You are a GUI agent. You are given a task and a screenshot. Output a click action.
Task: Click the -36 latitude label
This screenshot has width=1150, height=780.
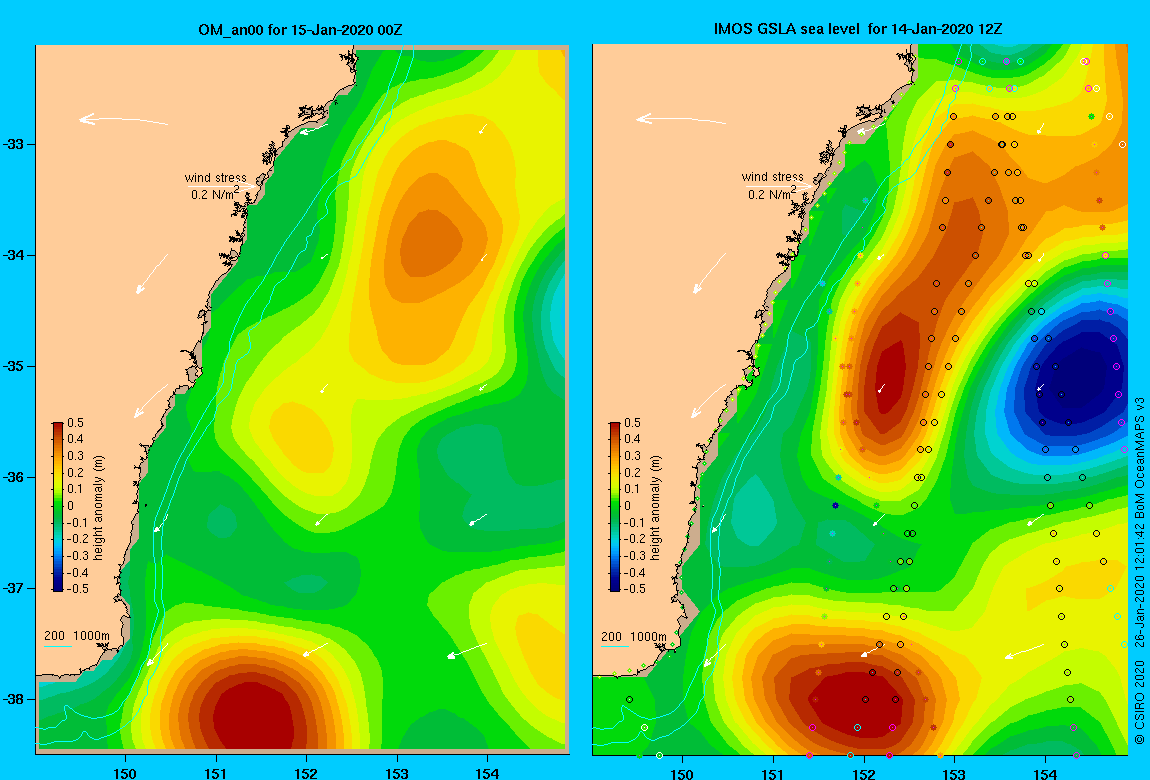[14, 477]
